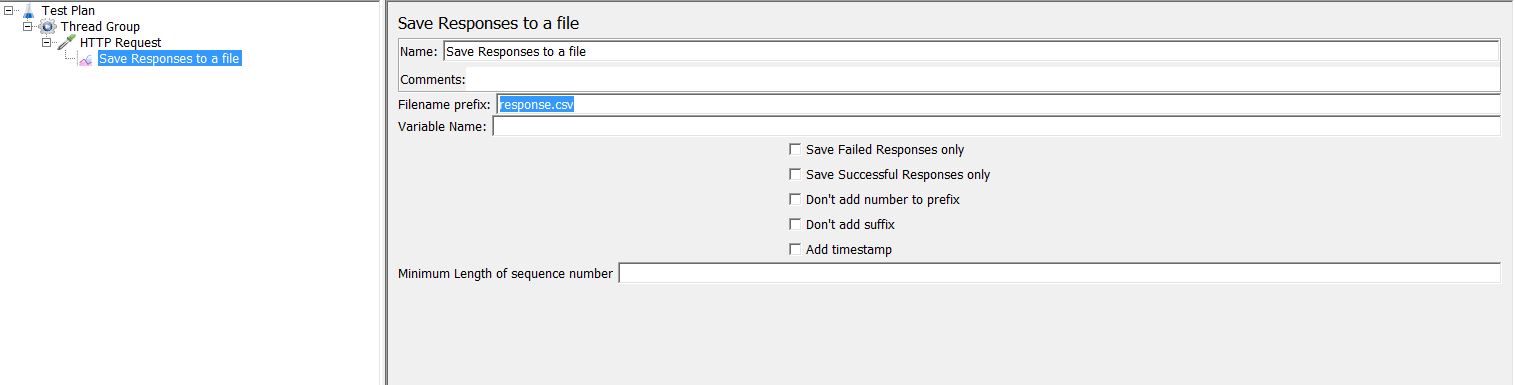Click the Minimum Length of sequence number field
Screen dimensions: 1515x385
pyautogui.click(x=1059, y=273)
